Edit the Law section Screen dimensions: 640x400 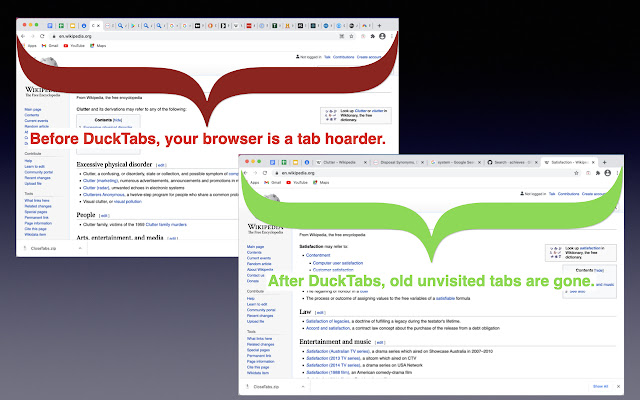[320, 313]
